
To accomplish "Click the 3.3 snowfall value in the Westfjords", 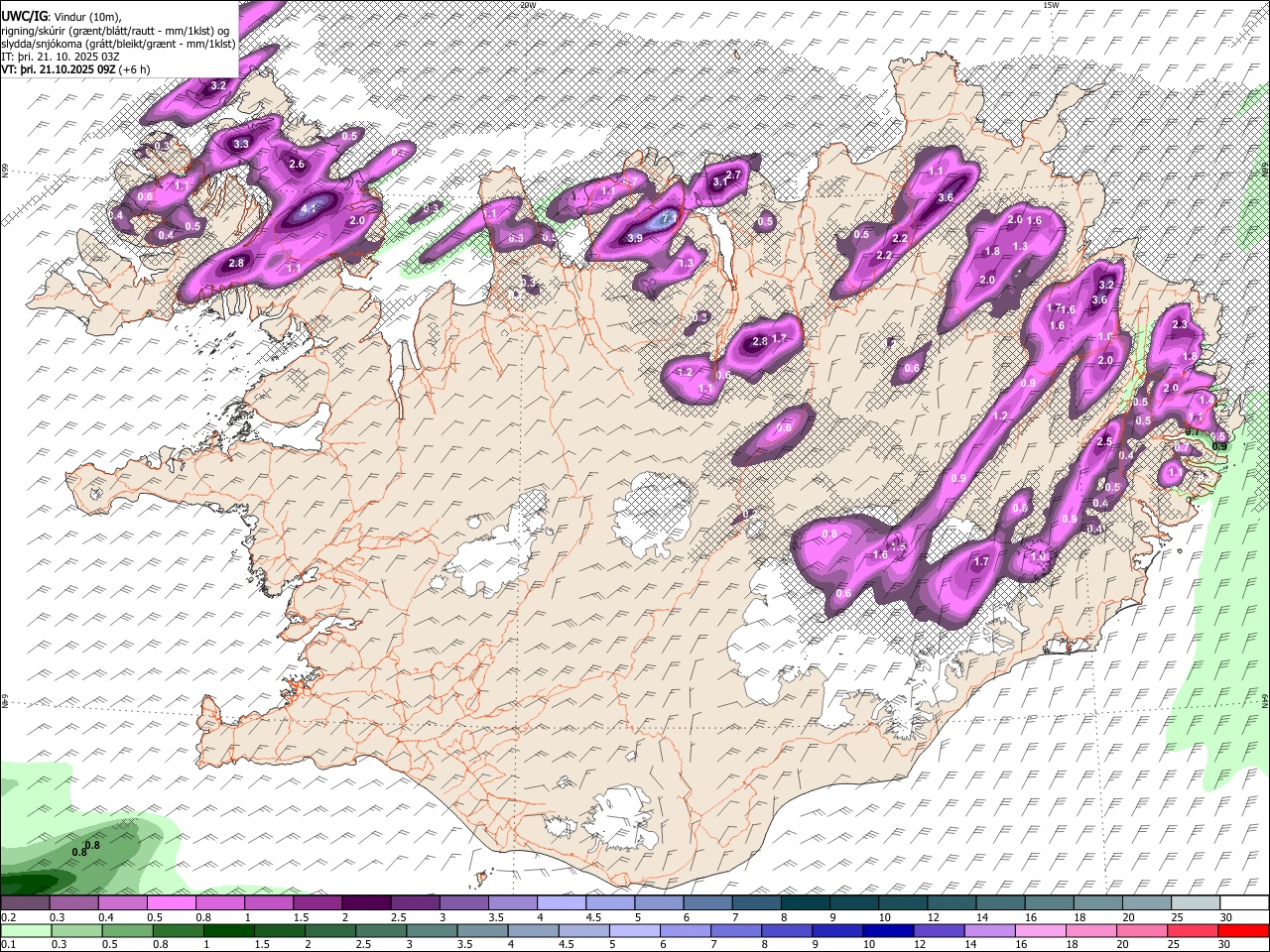I will click(240, 144).
